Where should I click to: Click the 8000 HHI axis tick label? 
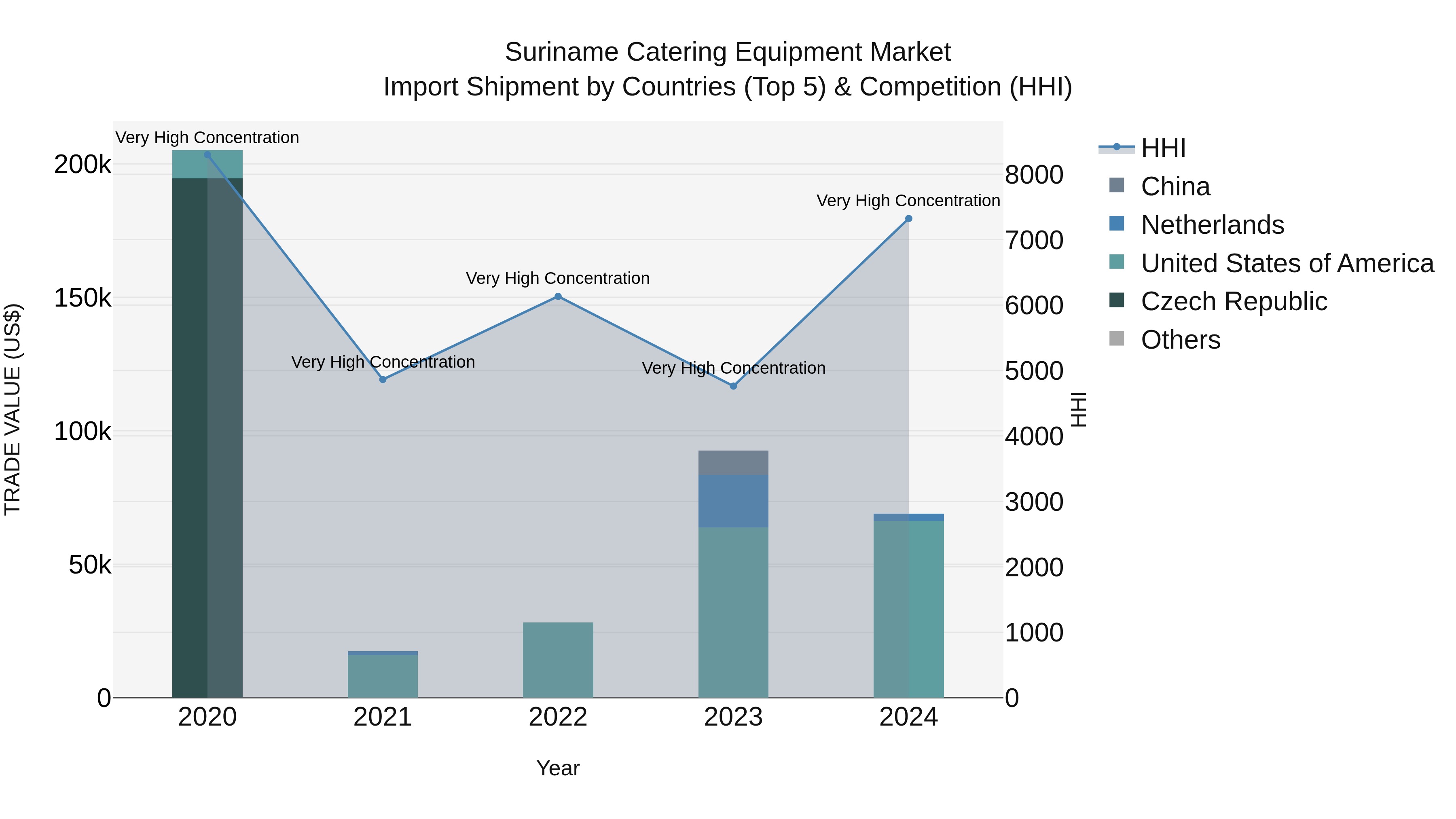click(x=1034, y=174)
